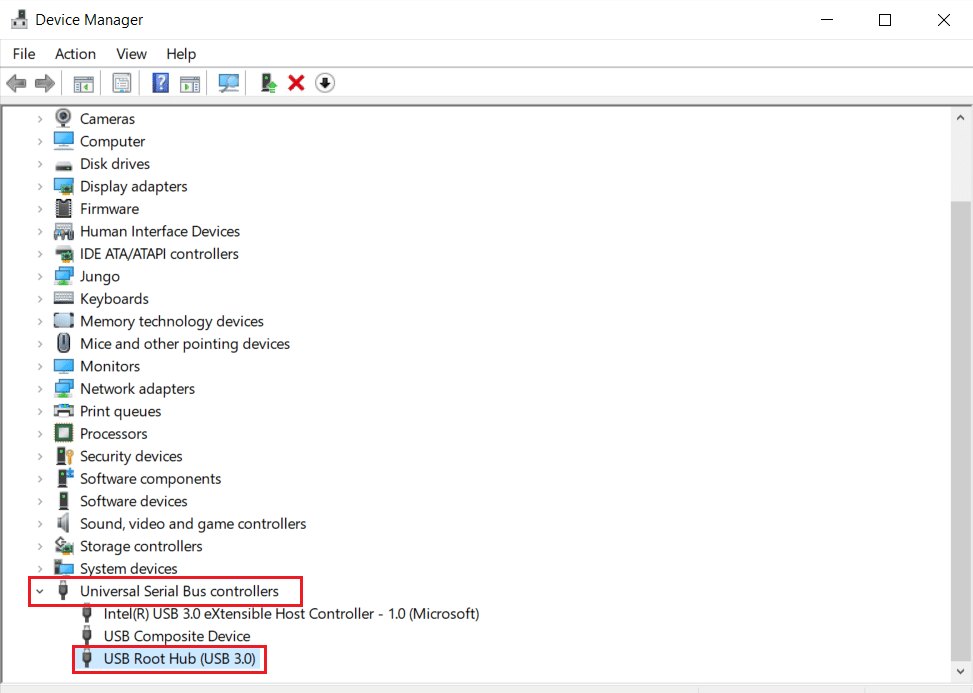The width and height of the screenshot is (973, 693).
Task: Expand the Sound, video and game controllers node
Action: [40, 524]
